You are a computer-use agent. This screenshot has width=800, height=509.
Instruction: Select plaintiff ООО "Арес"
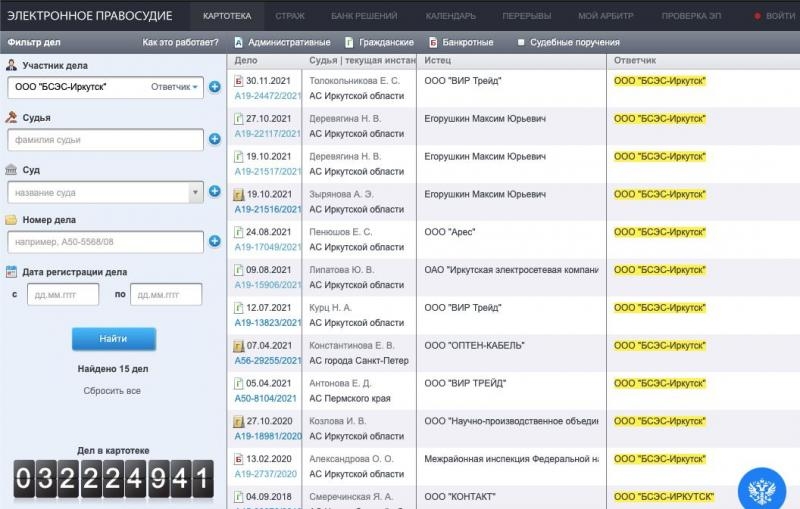449,232
